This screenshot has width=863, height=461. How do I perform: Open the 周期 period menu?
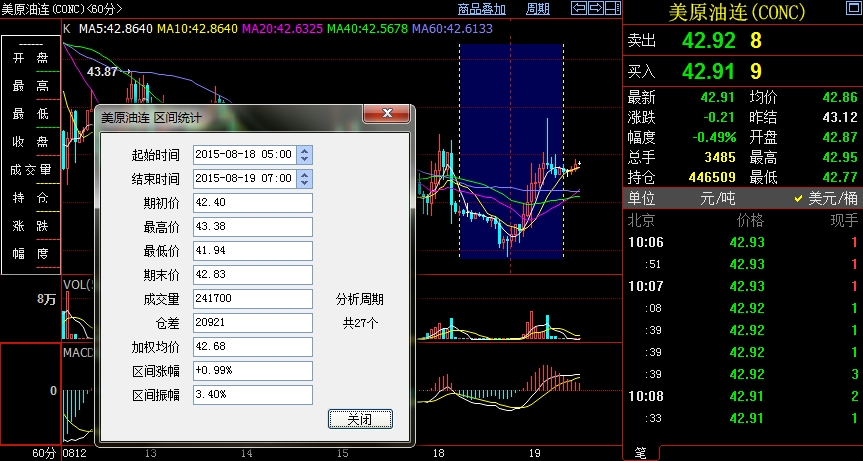coord(537,9)
